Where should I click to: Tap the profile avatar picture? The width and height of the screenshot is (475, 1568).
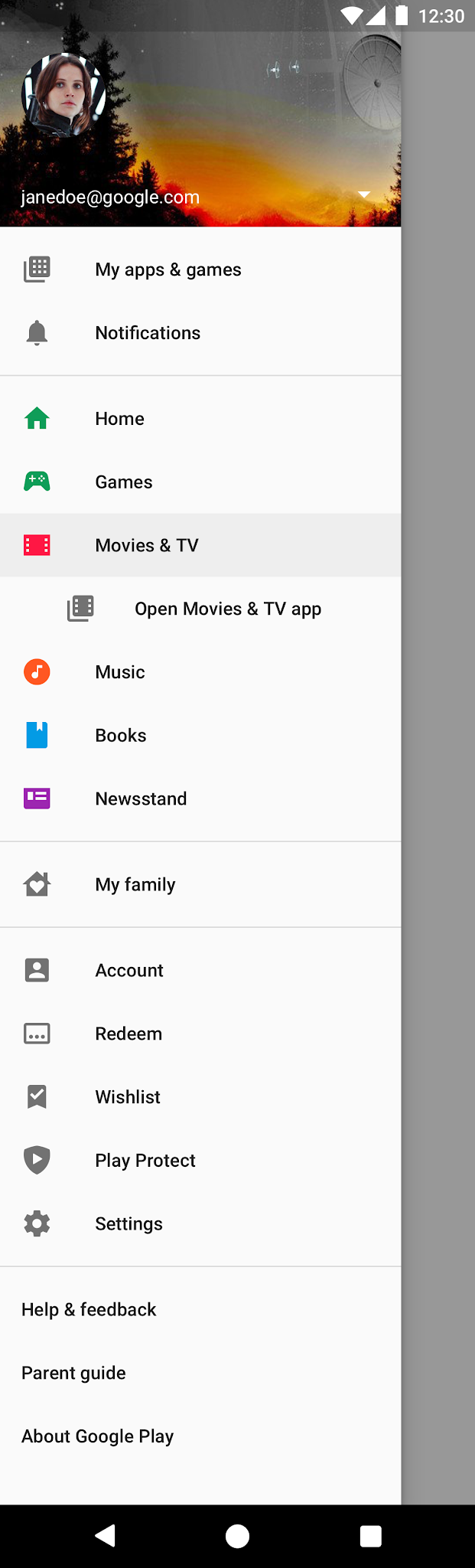tap(63, 95)
